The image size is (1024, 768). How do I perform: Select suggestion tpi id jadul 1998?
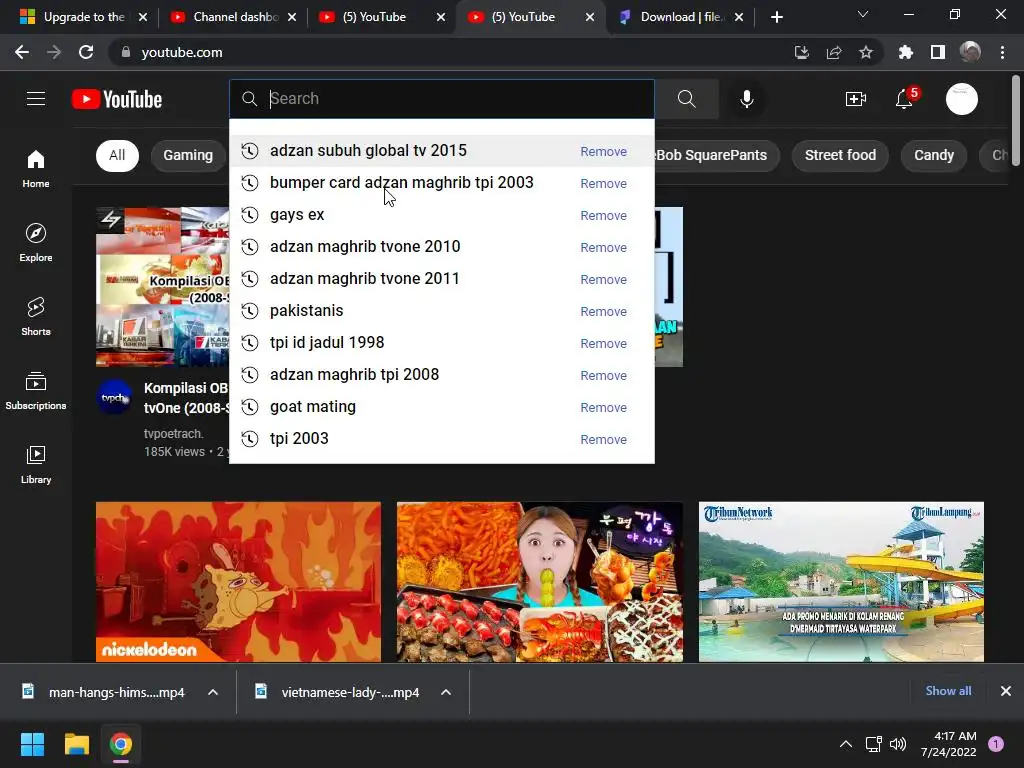tap(441, 343)
